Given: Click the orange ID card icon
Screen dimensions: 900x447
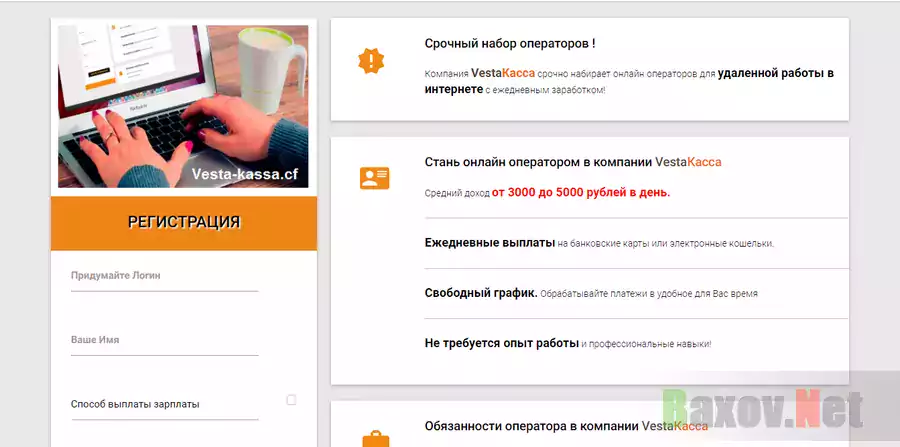Looking at the screenshot, I should pyautogui.click(x=374, y=178).
